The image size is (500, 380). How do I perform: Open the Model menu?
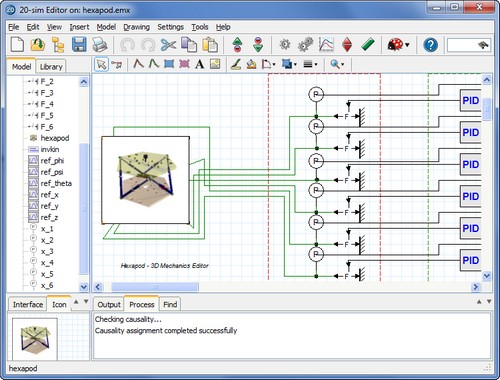click(106, 27)
